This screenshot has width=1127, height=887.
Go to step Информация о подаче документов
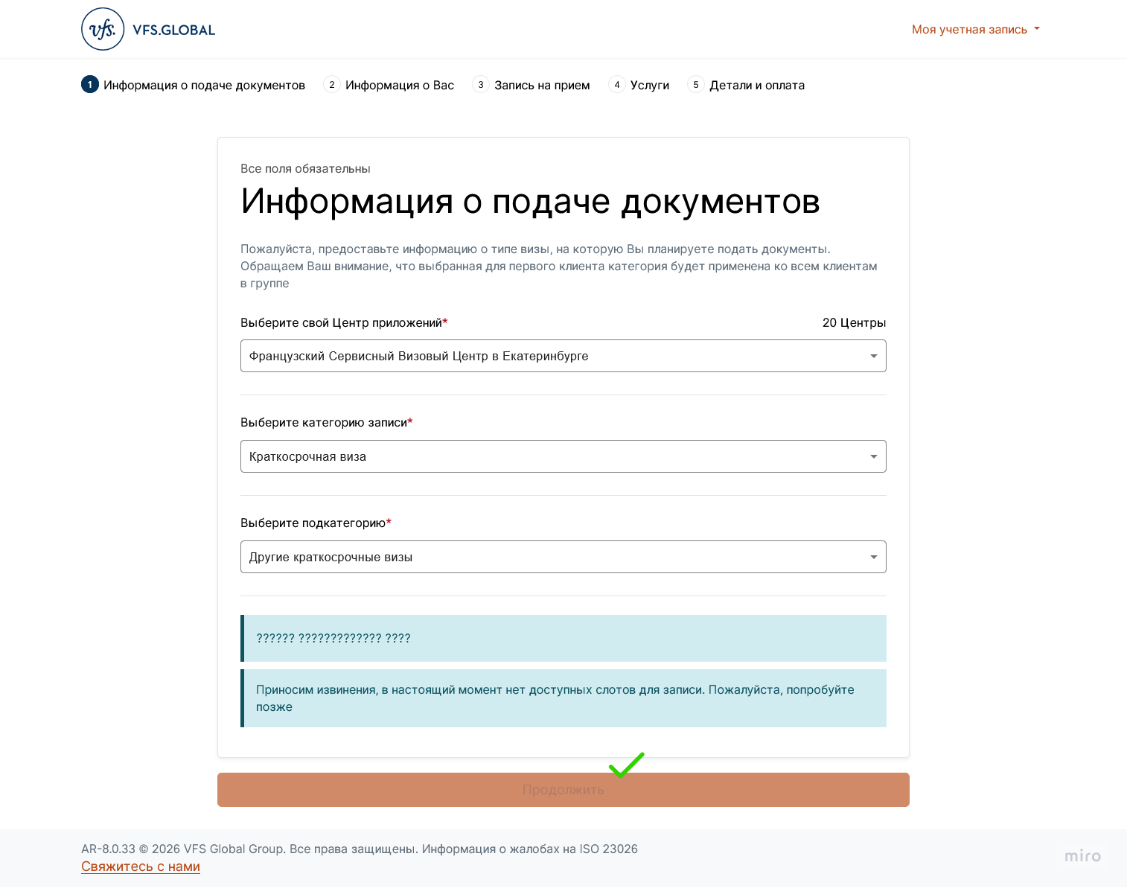[x=193, y=85]
